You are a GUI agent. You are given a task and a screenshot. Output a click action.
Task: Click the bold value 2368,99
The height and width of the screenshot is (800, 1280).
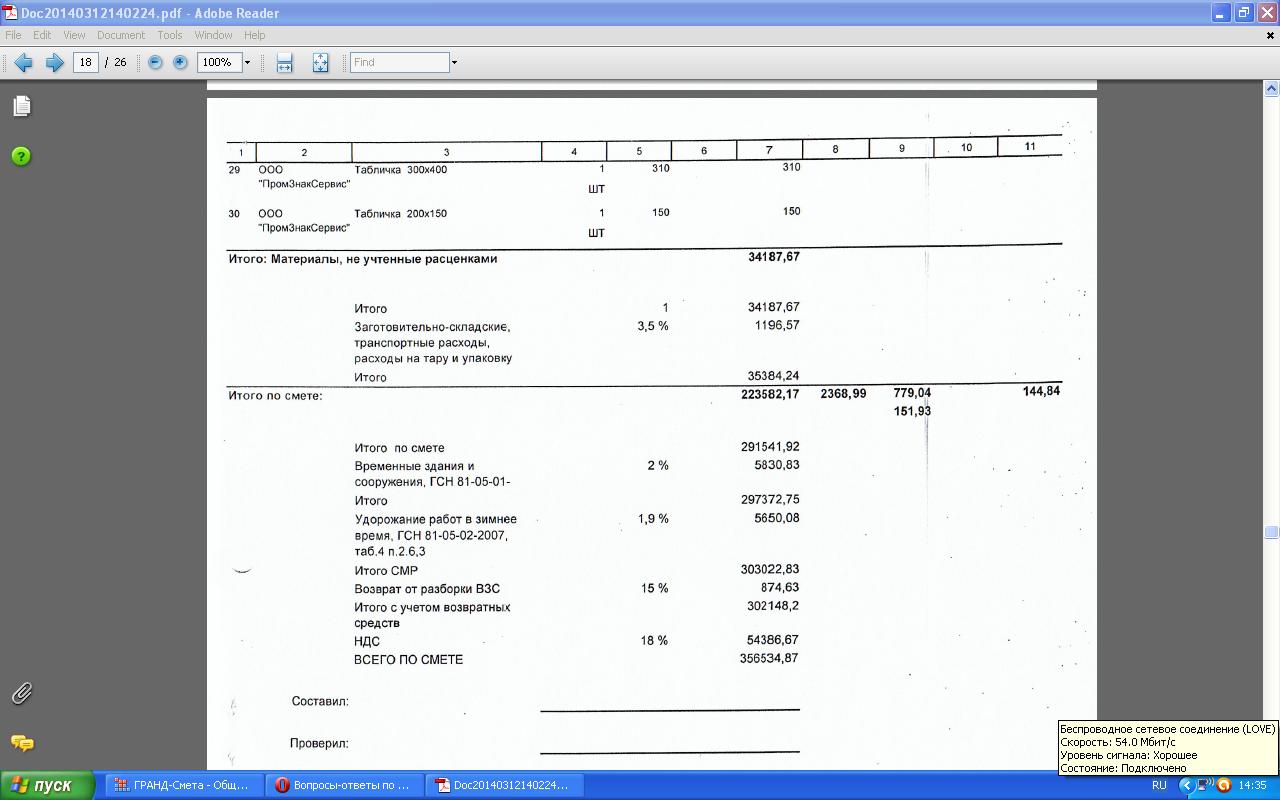(843, 394)
